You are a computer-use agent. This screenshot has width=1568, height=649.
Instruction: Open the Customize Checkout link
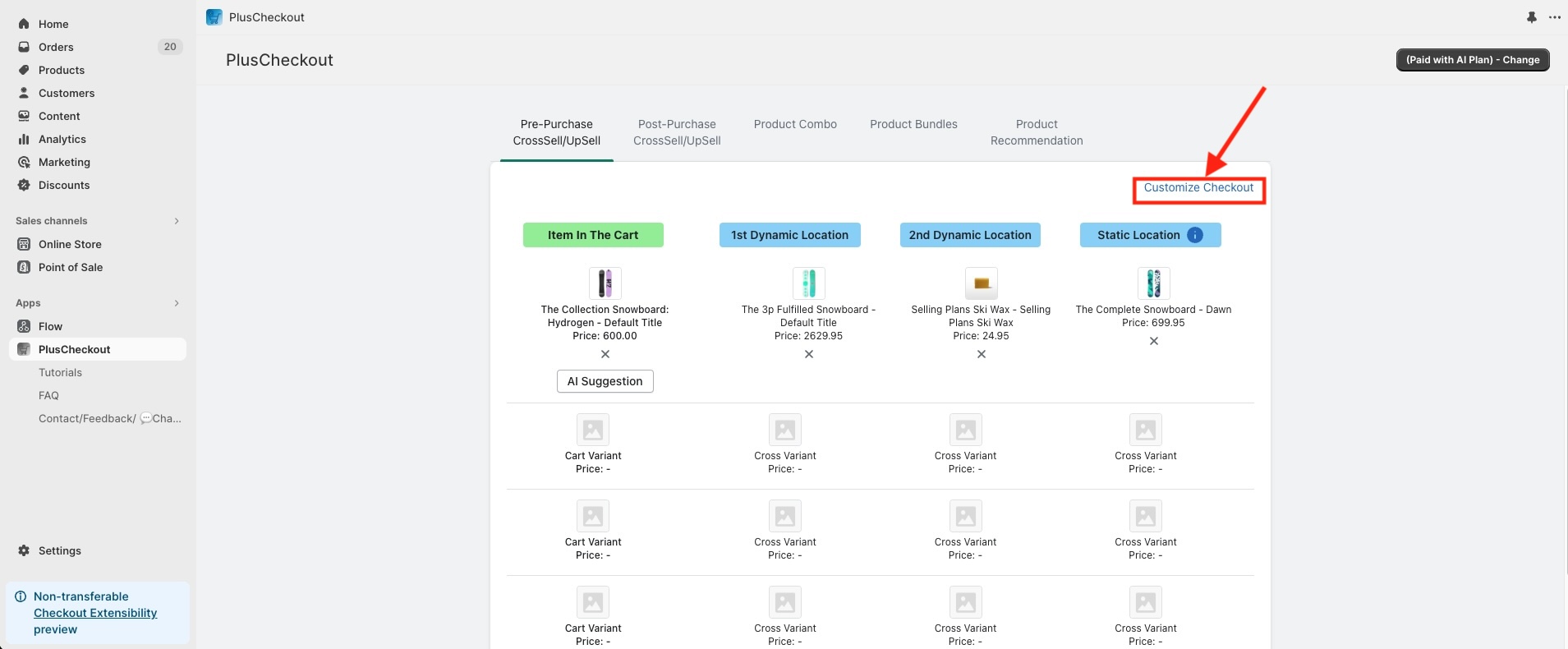1198,187
